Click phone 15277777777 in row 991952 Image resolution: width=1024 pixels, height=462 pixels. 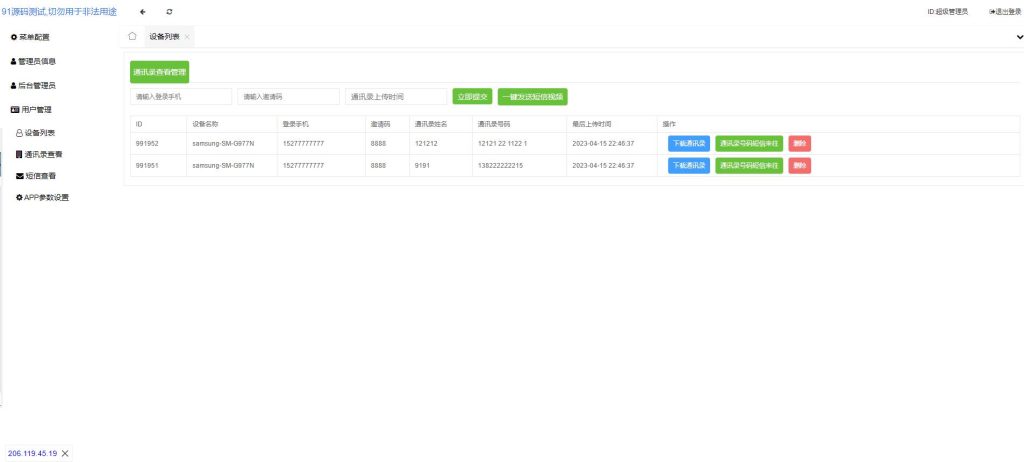click(x=303, y=144)
